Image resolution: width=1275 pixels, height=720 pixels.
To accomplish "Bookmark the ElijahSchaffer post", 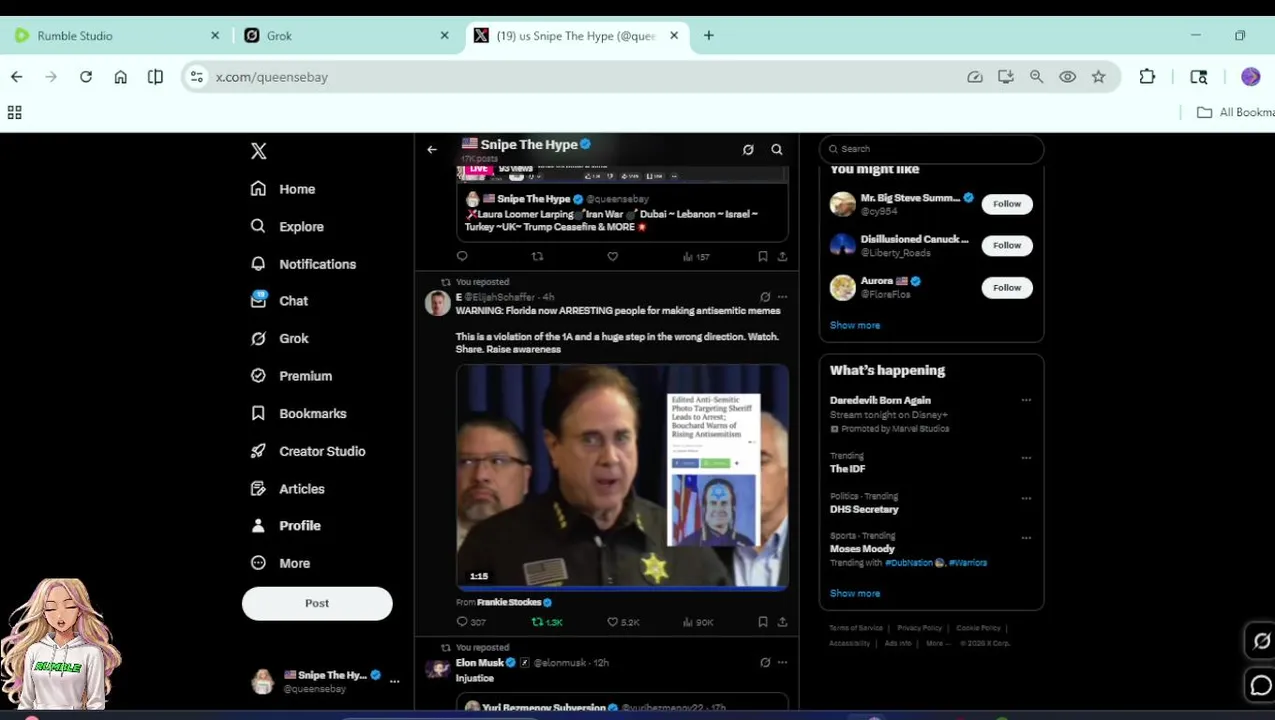I will click(762, 622).
